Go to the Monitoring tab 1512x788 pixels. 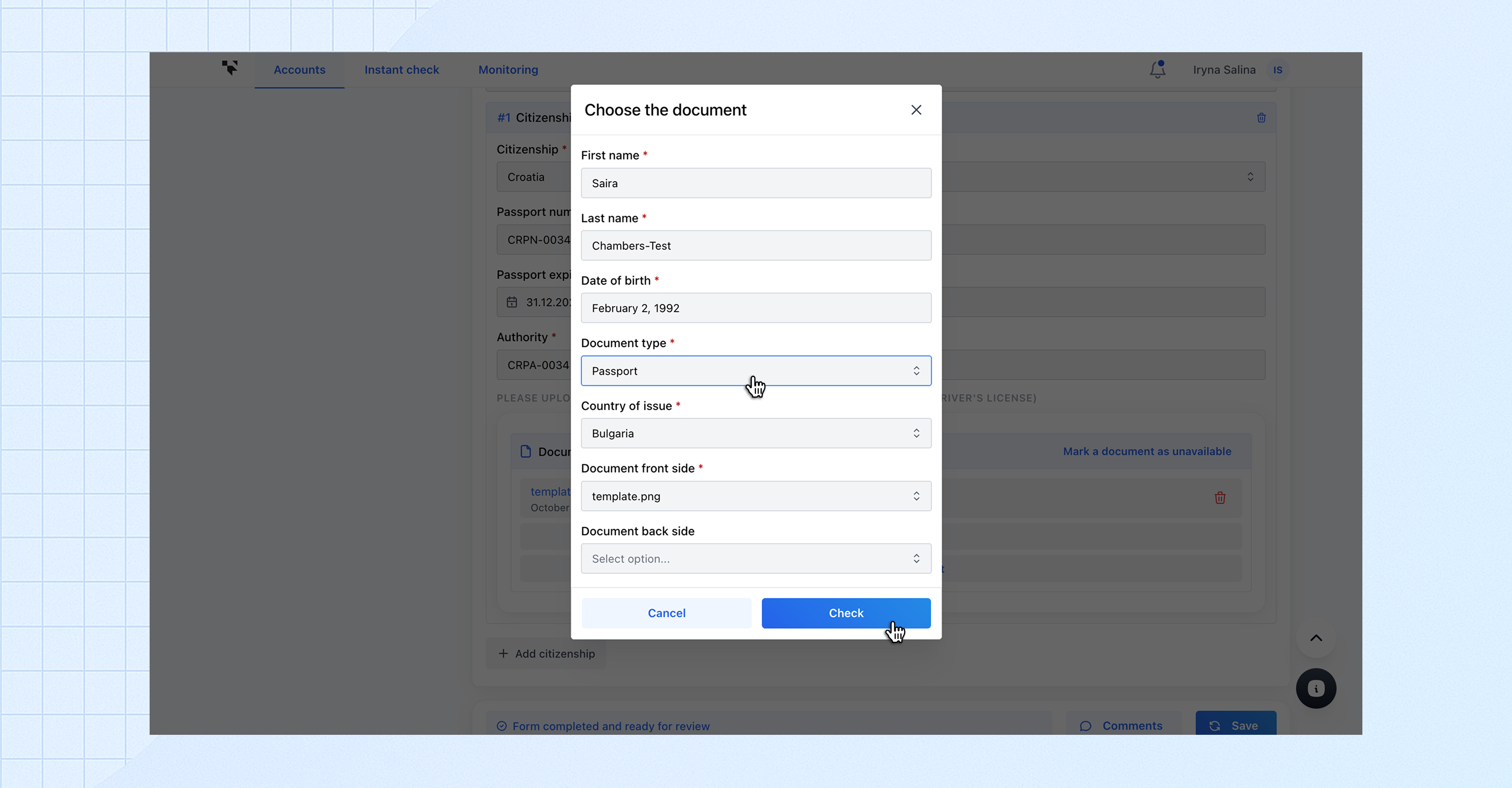click(508, 70)
